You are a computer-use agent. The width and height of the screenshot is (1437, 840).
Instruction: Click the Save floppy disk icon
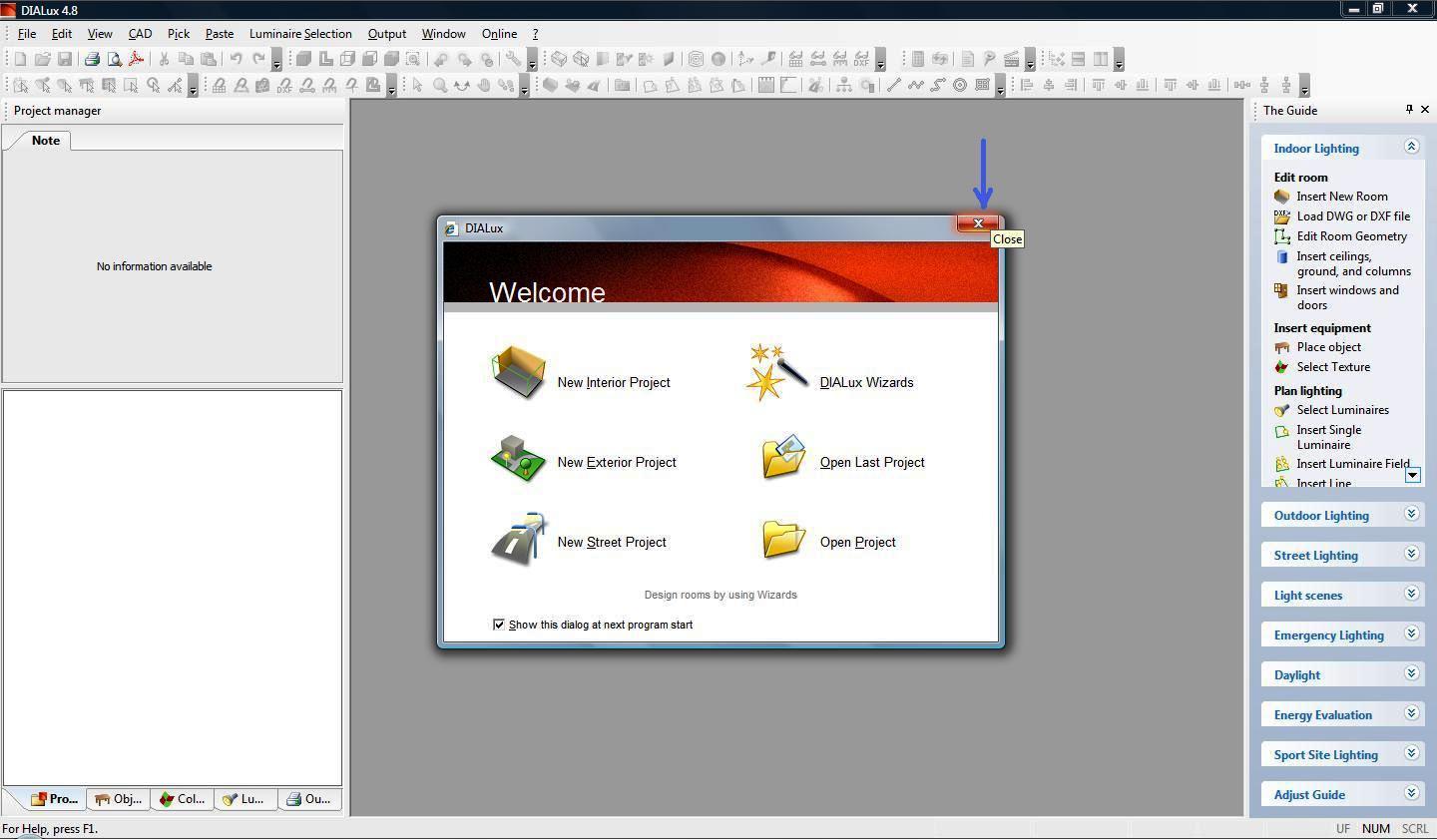(x=65, y=59)
